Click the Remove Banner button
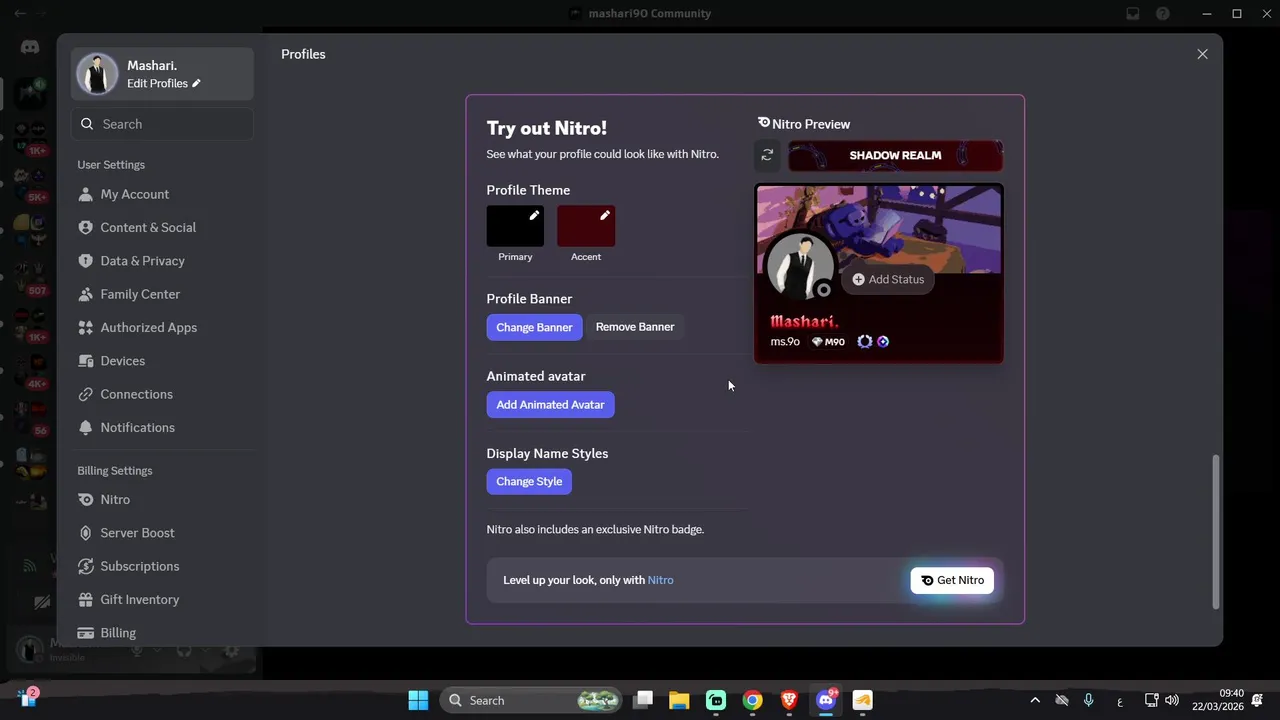The height and width of the screenshot is (720, 1280). (x=635, y=327)
